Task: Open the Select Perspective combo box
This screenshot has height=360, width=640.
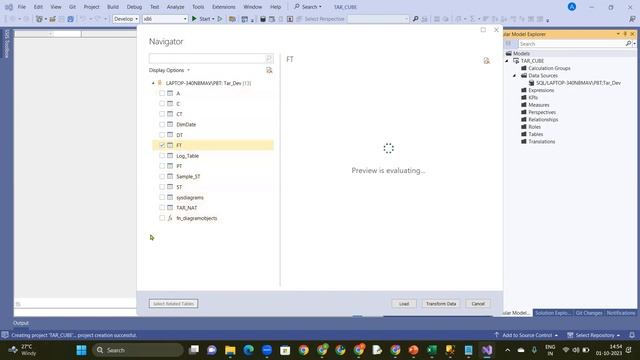Action: (378, 19)
